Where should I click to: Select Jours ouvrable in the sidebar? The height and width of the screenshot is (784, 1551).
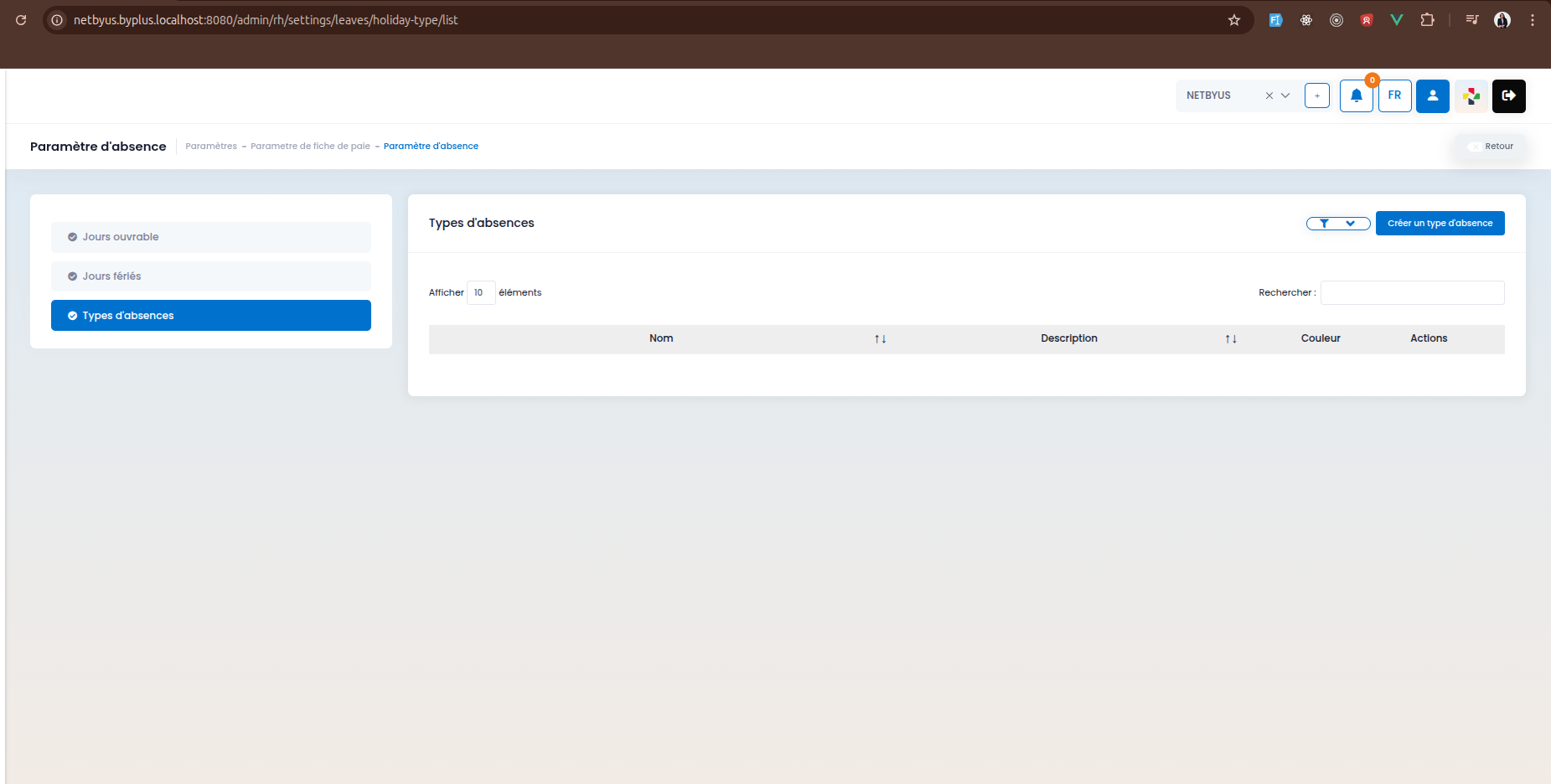click(210, 237)
